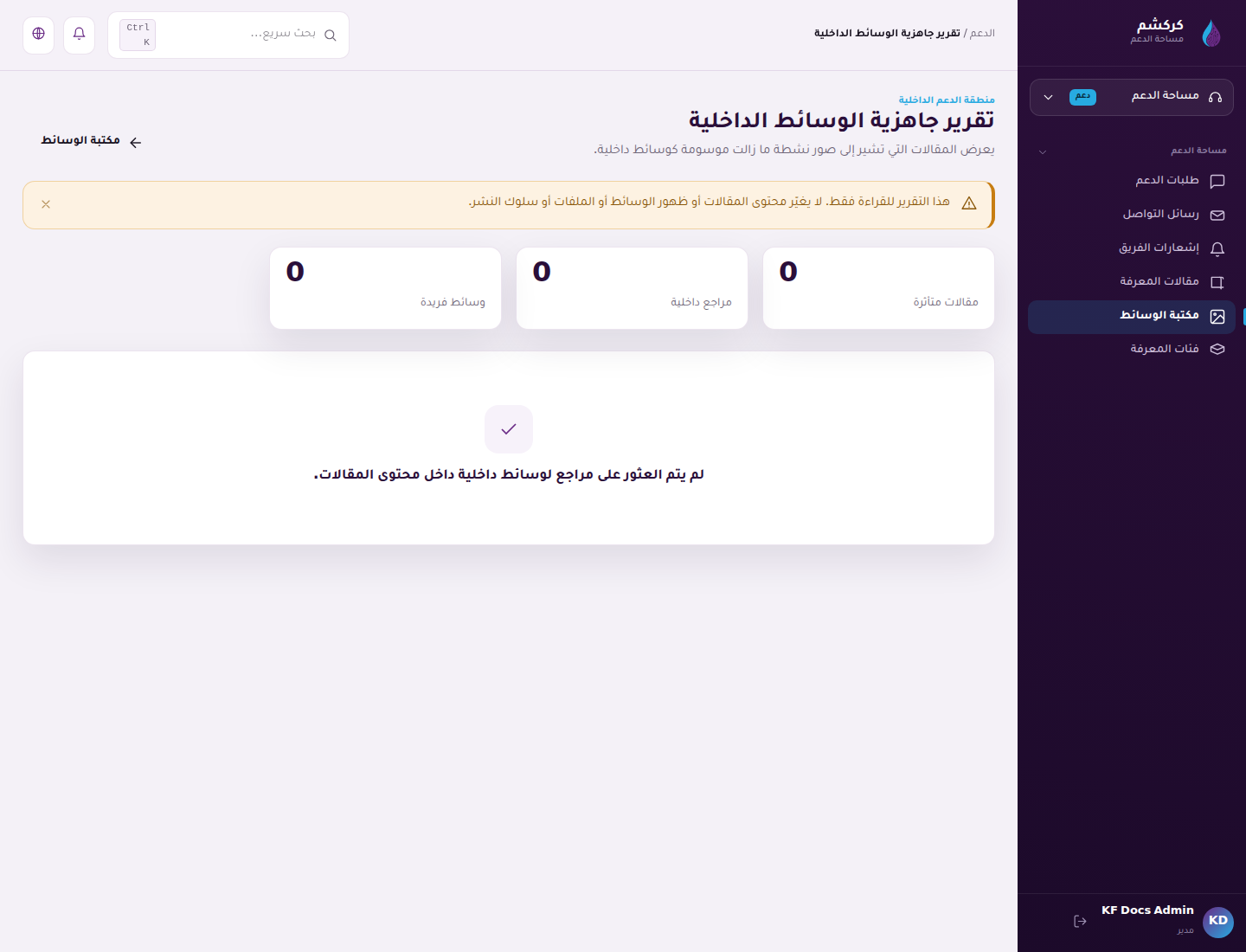
Task: Click the KF Docs Admin username
Action: point(1147,910)
